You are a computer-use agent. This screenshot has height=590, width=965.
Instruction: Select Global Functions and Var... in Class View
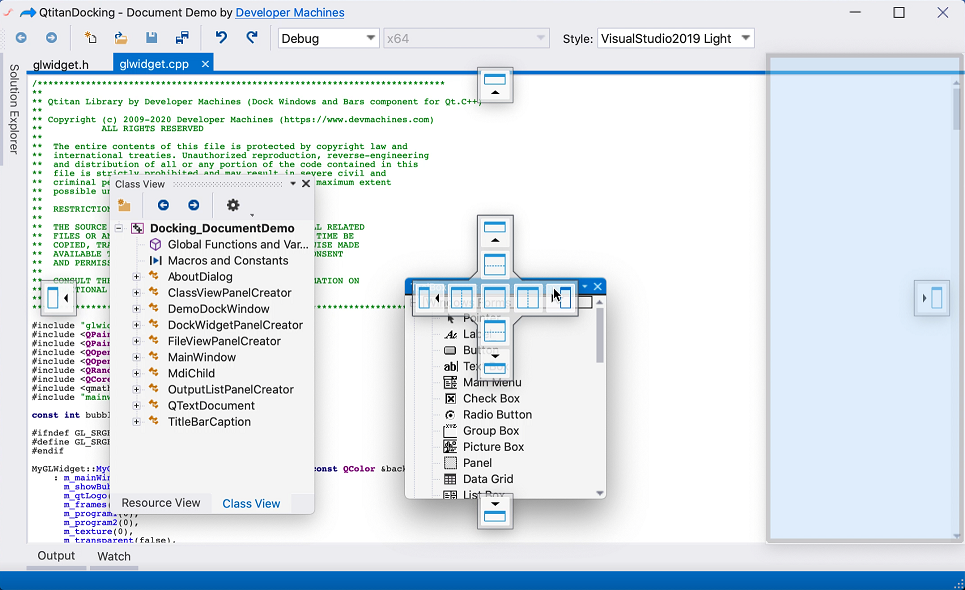pyautogui.click(x=238, y=244)
